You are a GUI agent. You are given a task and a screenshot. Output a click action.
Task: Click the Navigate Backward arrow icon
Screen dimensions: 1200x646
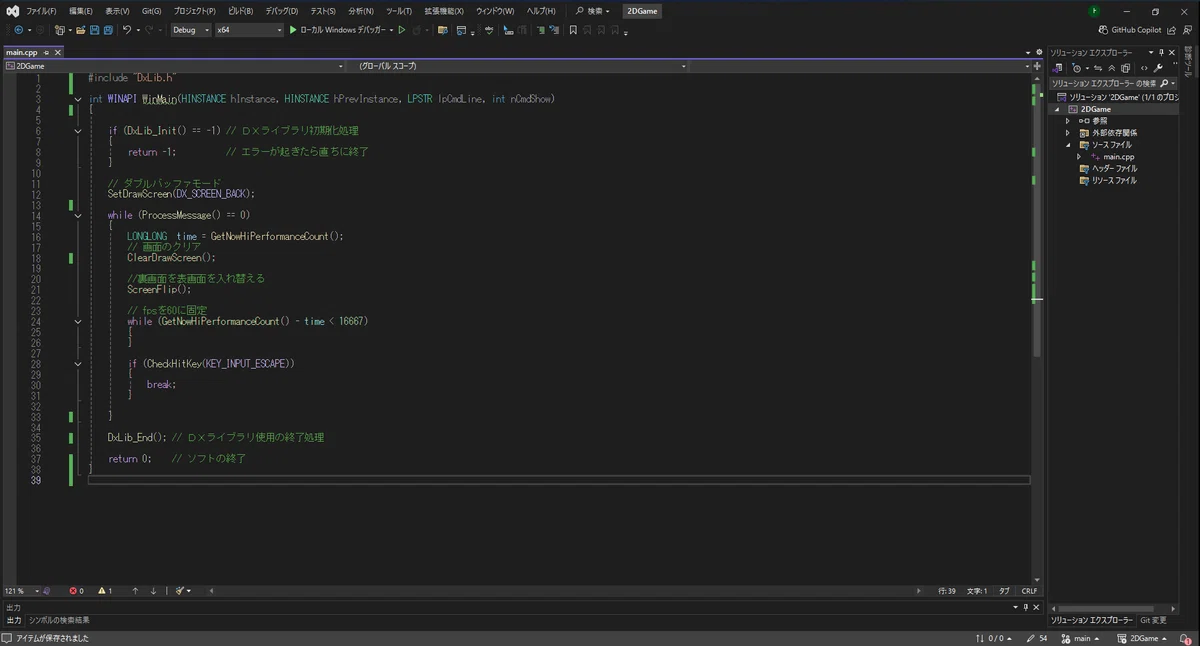[x=19, y=30]
